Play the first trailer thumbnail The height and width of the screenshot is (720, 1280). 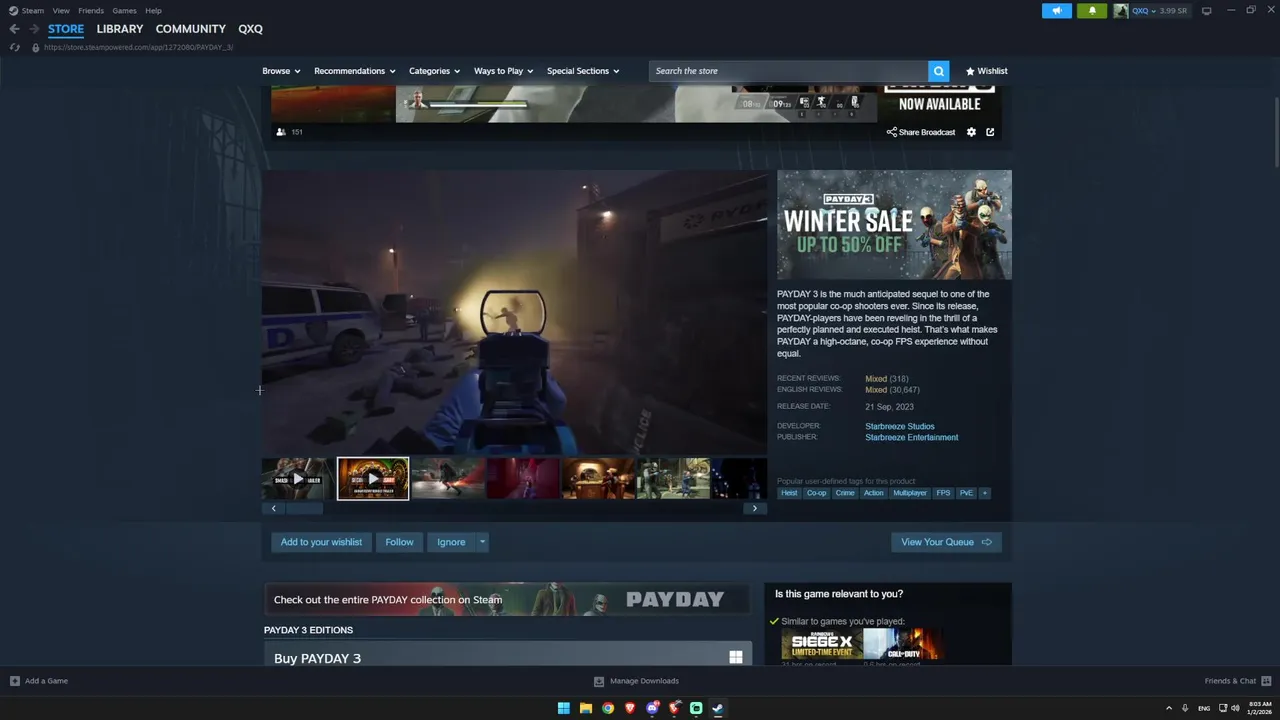click(298, 479)
